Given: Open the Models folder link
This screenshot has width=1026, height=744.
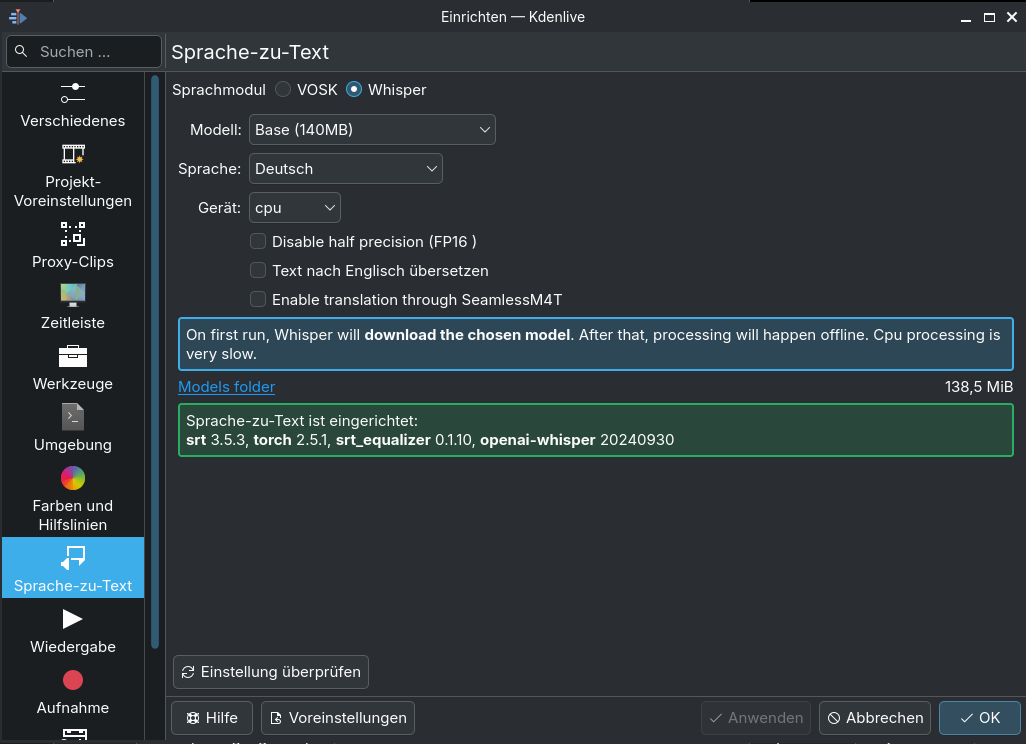Looking at the screenshot, I should point(226,387).
